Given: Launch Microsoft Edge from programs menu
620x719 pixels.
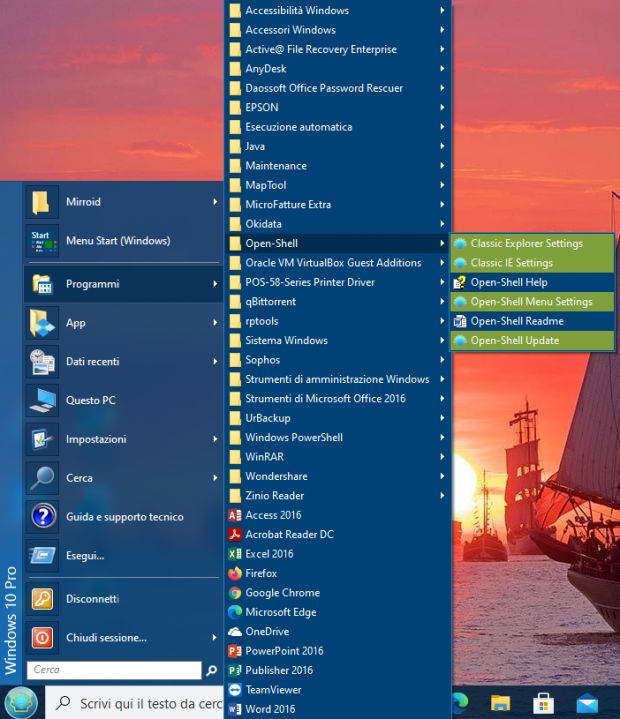Looking at the screenshot, I should (338, 612).
